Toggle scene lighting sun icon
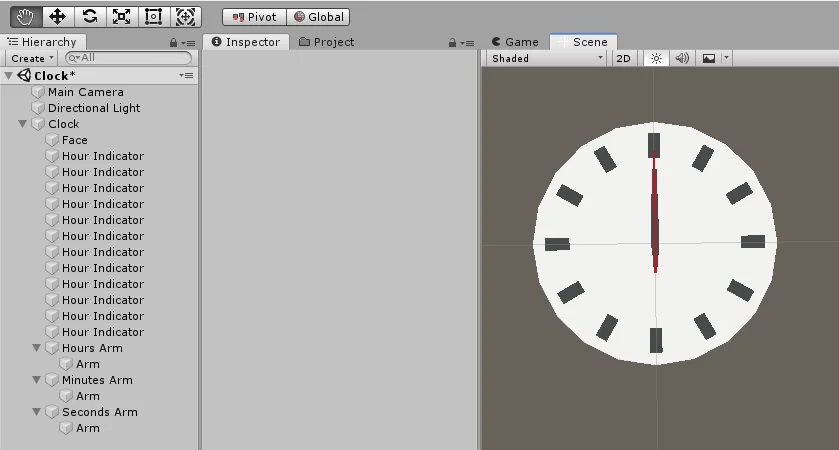 656,58
